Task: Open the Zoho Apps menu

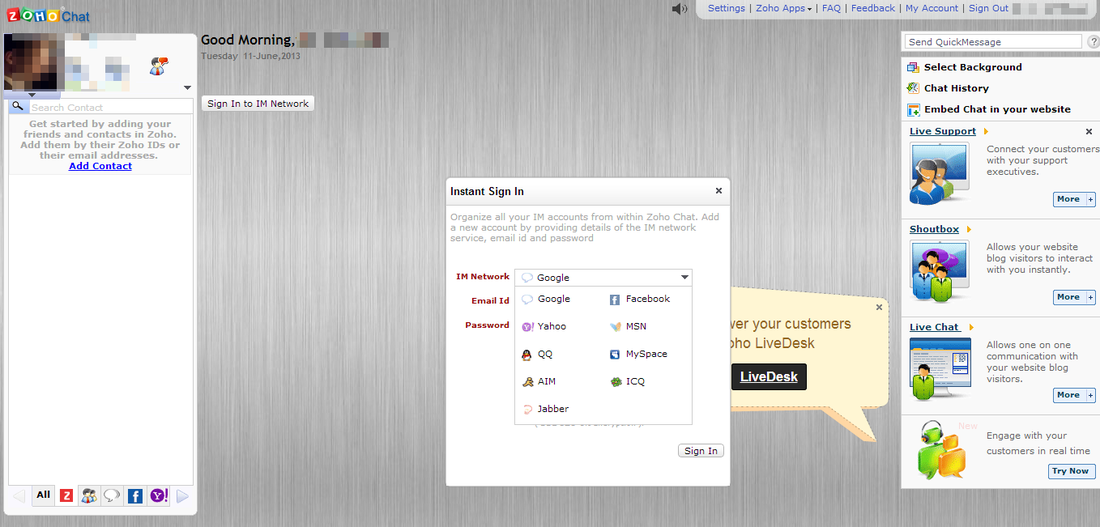Action: pos(784,8)
